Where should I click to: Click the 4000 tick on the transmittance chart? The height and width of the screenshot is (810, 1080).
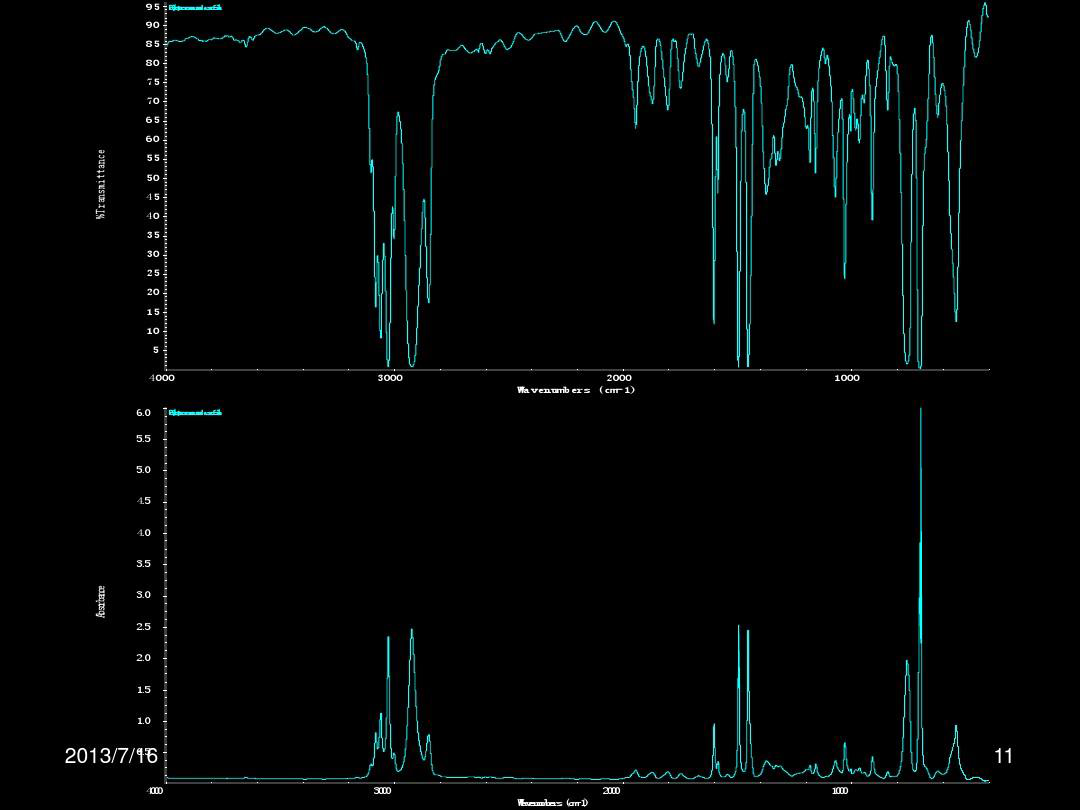162,378
